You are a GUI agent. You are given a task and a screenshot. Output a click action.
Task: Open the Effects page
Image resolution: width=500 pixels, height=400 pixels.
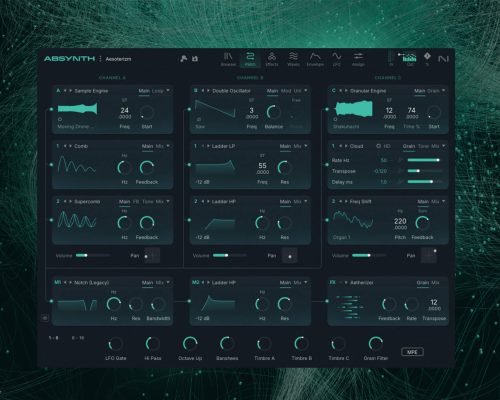272,59
